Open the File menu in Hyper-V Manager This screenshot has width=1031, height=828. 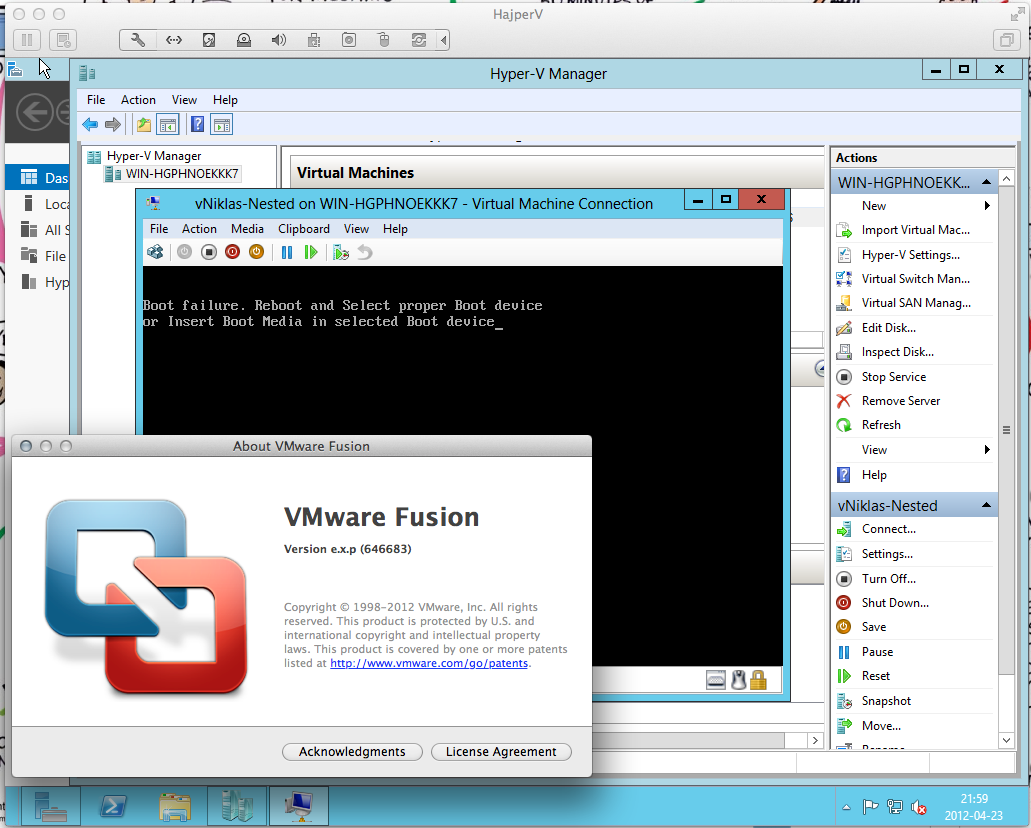pos(96,100)
